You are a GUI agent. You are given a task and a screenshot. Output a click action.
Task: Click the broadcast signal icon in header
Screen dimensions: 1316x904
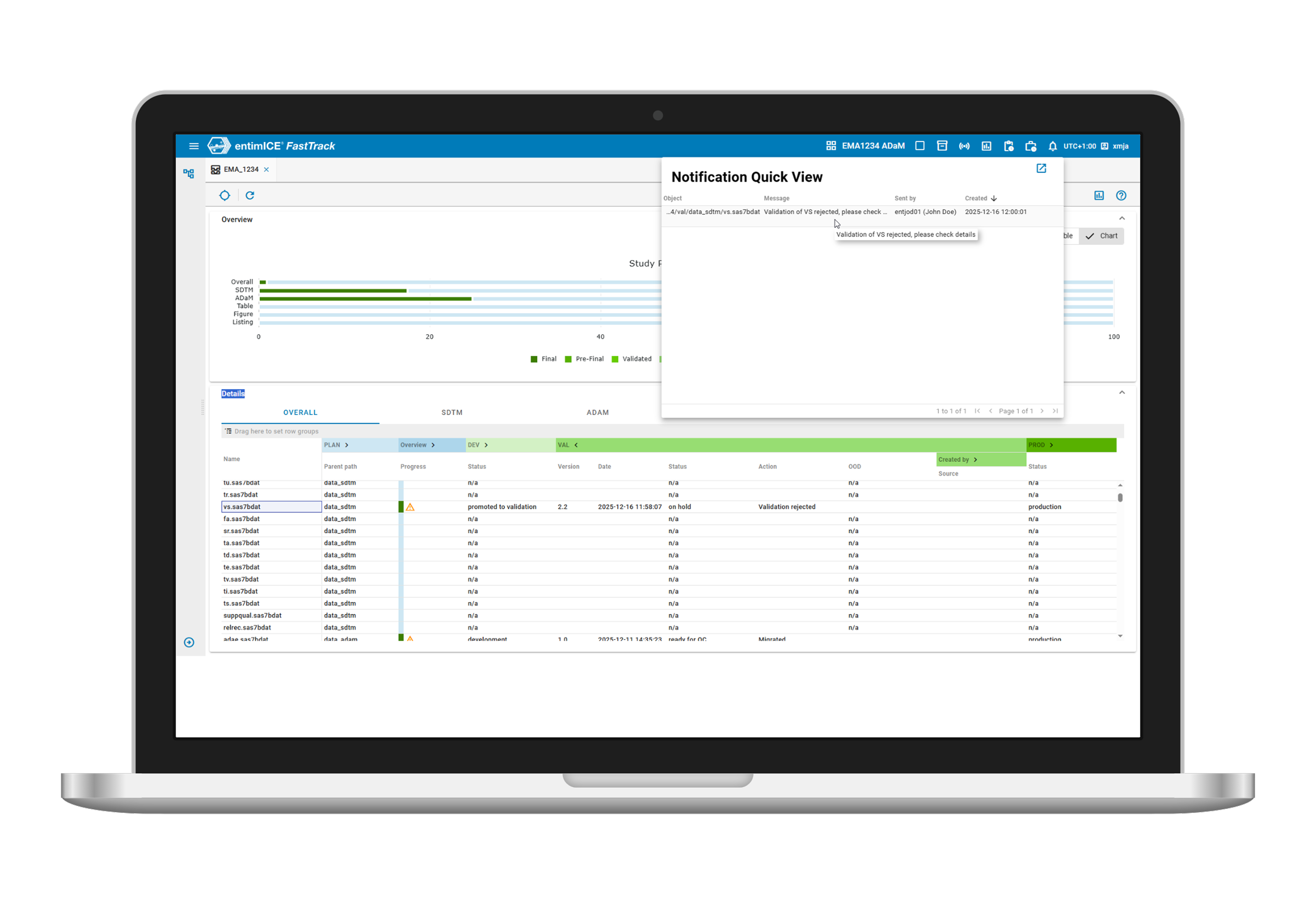point(964,146)
